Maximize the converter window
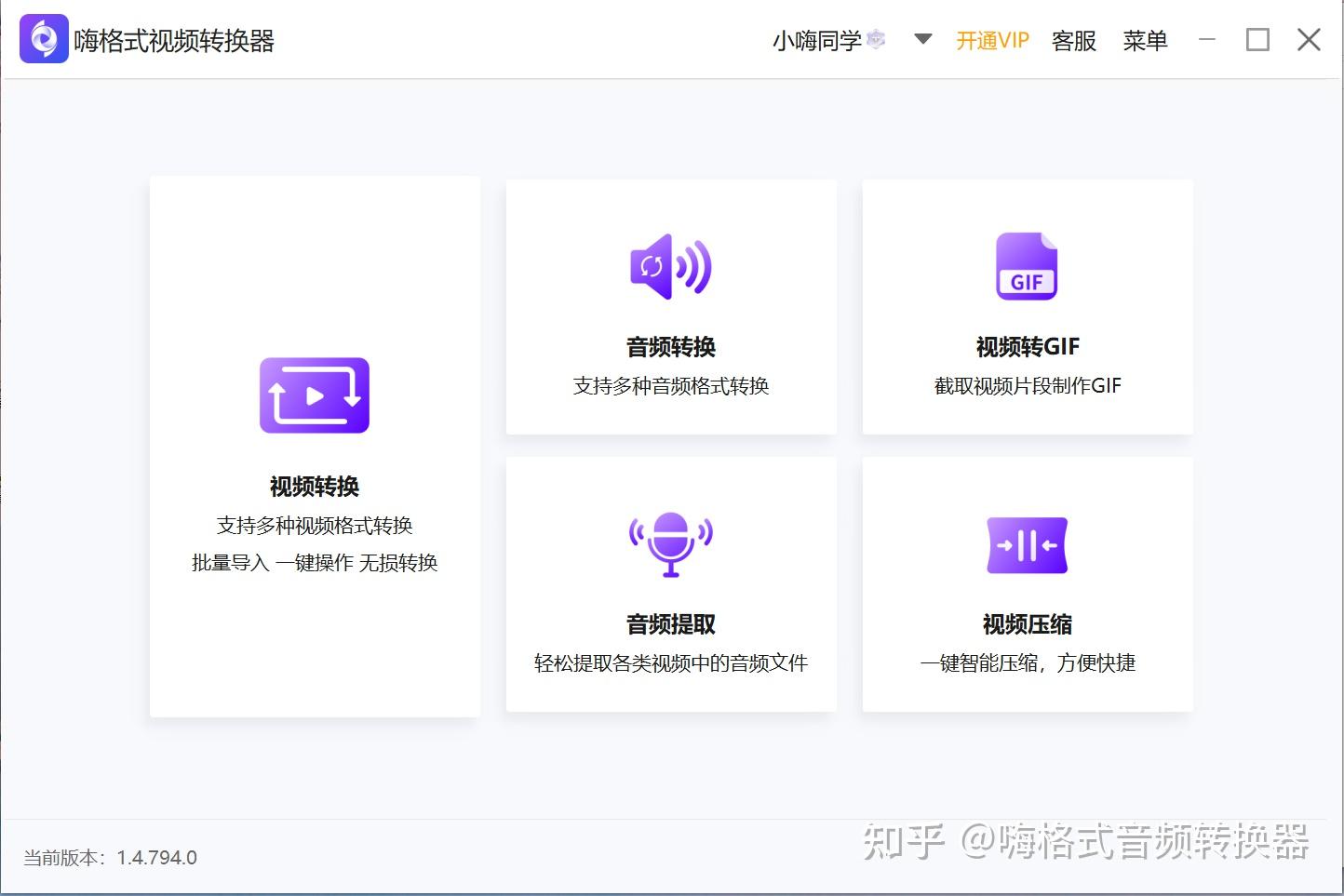The width and height of the screenshot is (1344, 896). (x=1257, y=39)
